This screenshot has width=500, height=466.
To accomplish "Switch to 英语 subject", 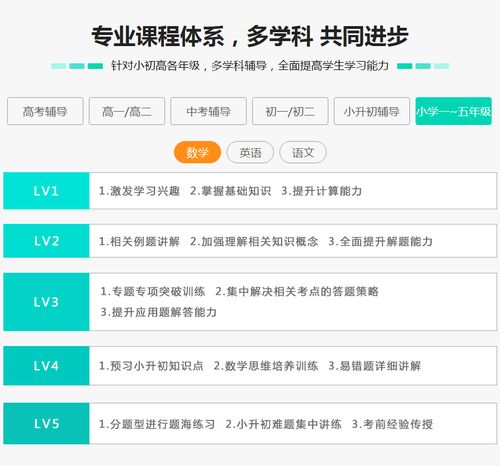I will [x=250, y=152].
